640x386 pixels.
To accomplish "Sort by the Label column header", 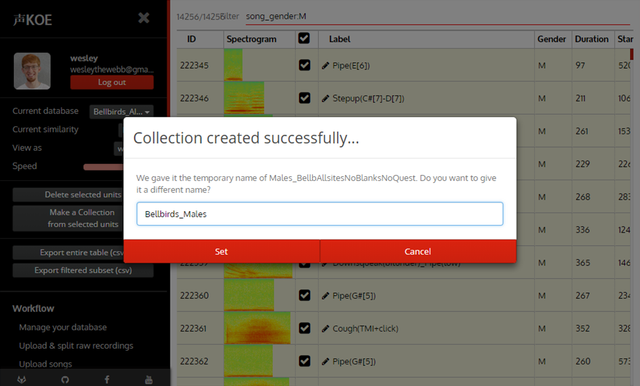I will (x=340, y=39).
